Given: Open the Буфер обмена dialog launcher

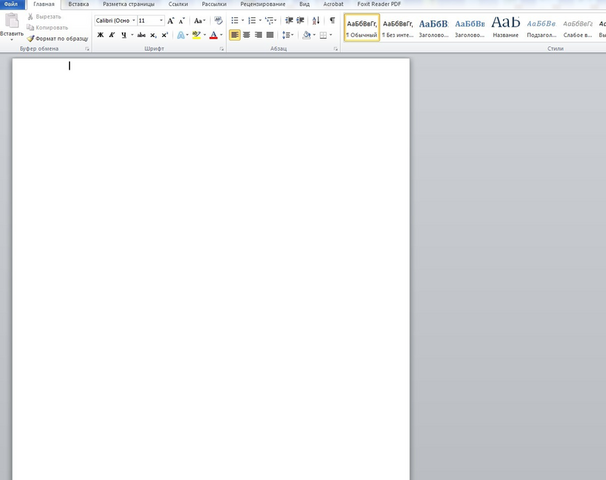Looking at the screenshot, I should tap(87, 49).
